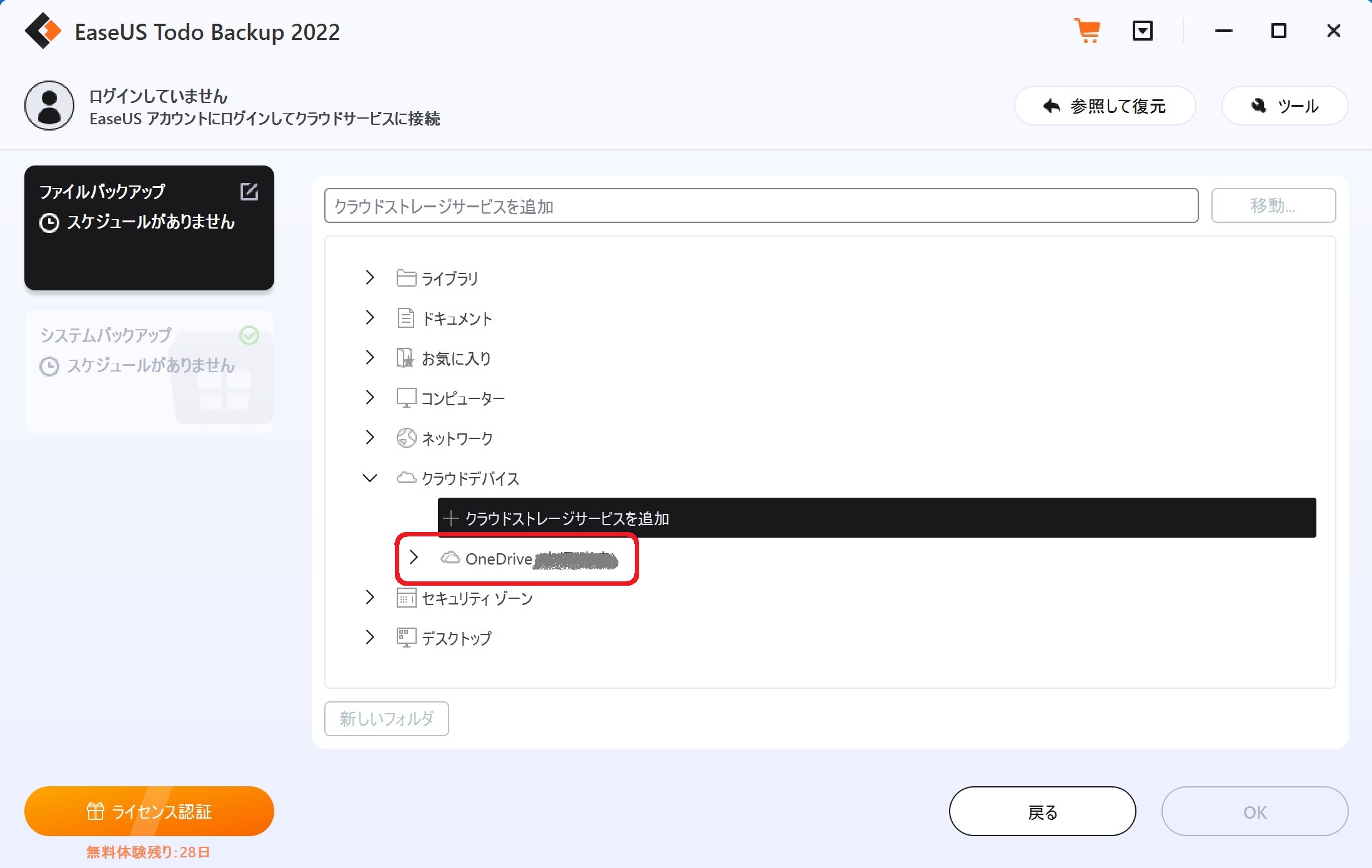Maximize the EaseUS Todo Backup window
This screenshot has width=1372, height=868.
pos(1278,31)
